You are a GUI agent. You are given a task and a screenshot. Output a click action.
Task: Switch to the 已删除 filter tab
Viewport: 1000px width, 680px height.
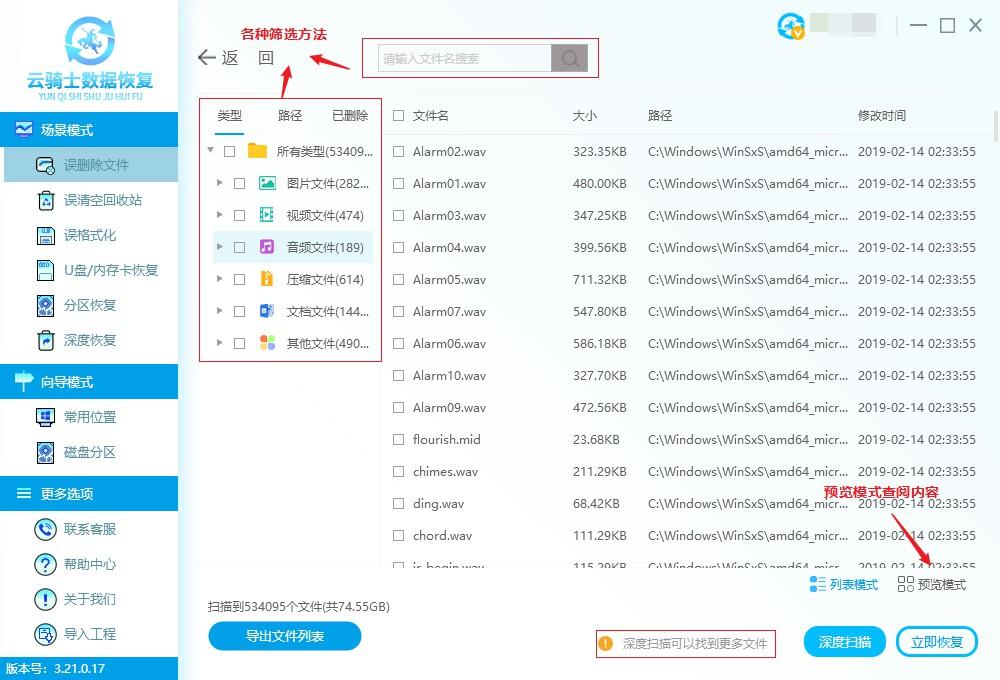tap(350, 115)
